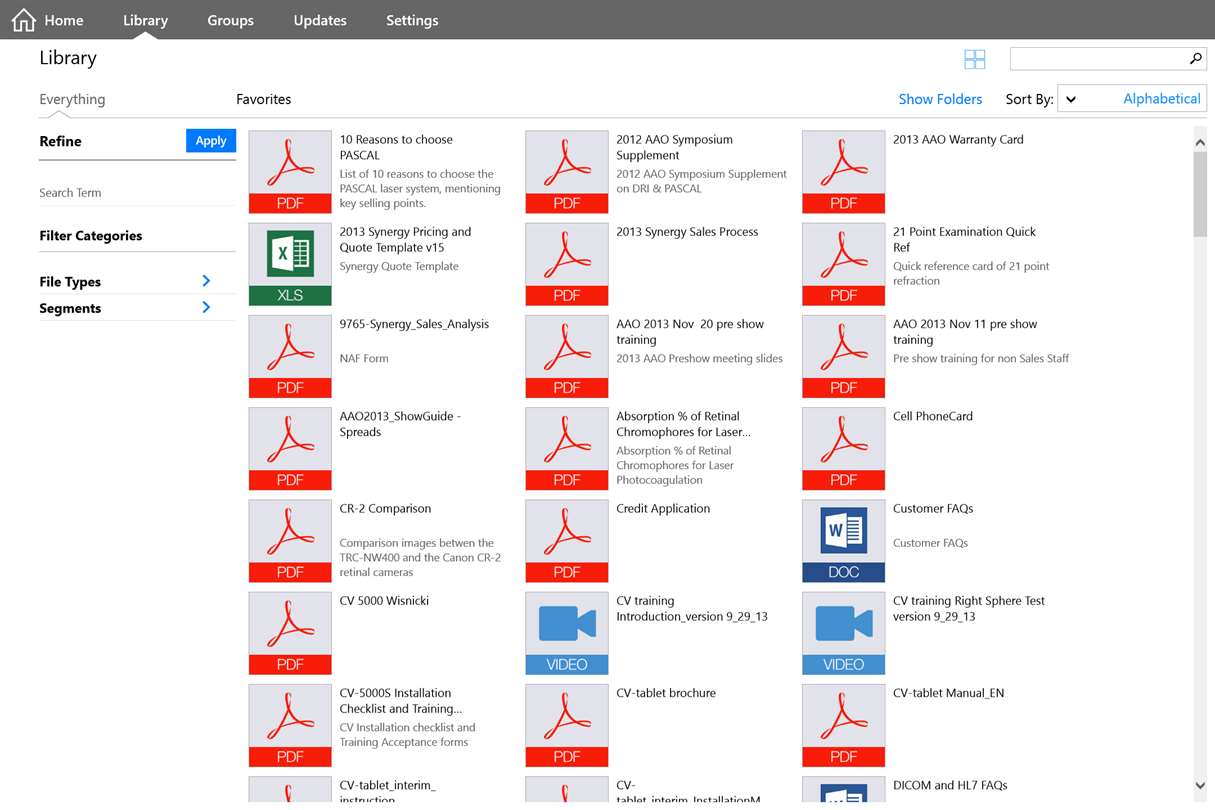Image resolution: width=1215 pixels, height=810 pixels.
Task: Switch to the Favorites tab
Action: (264, 99)
